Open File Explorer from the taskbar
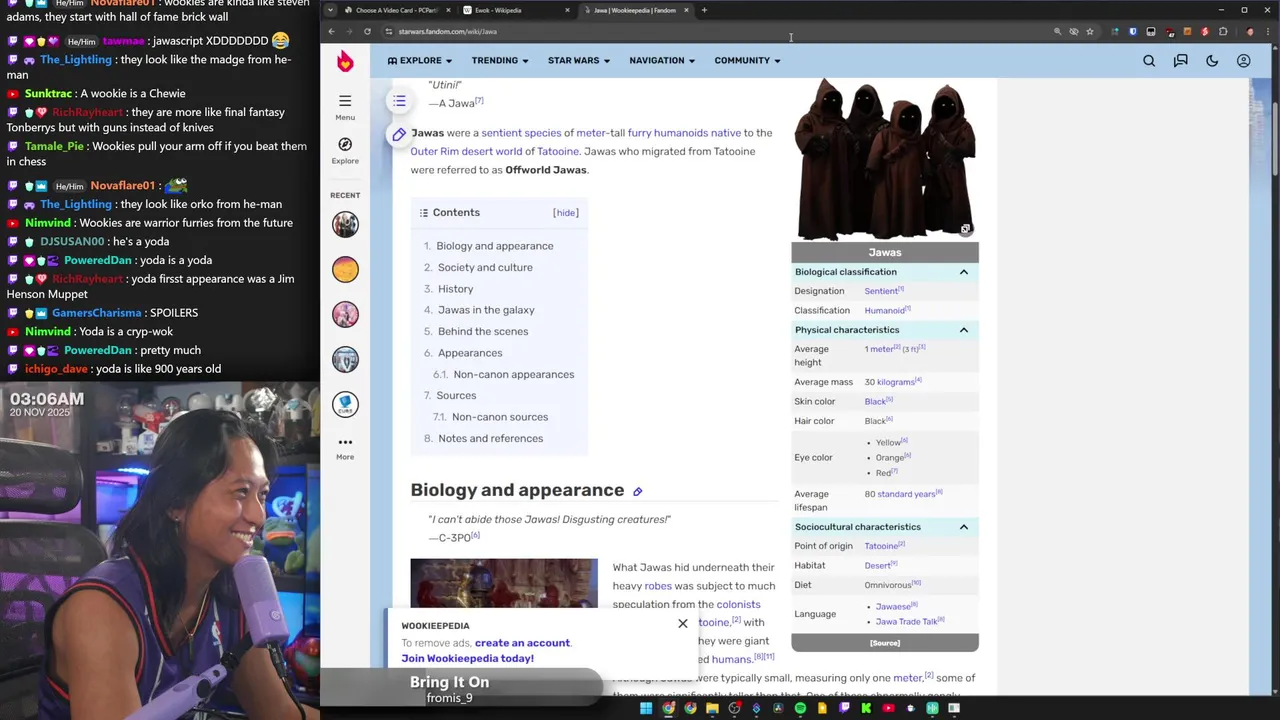Viewport: 1280px width, 720px height. tap(712, 708)
